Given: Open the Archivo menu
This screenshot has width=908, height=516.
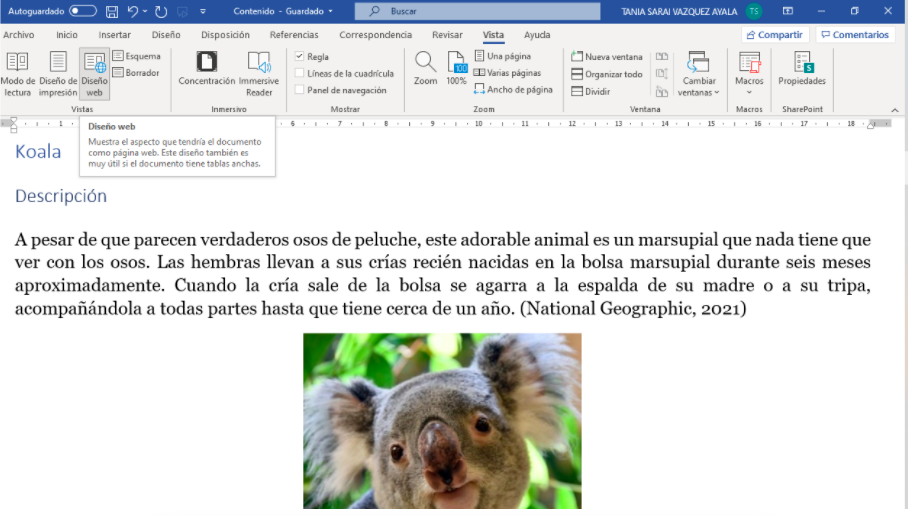Looking at the screenshot, I should pos(19,35).
